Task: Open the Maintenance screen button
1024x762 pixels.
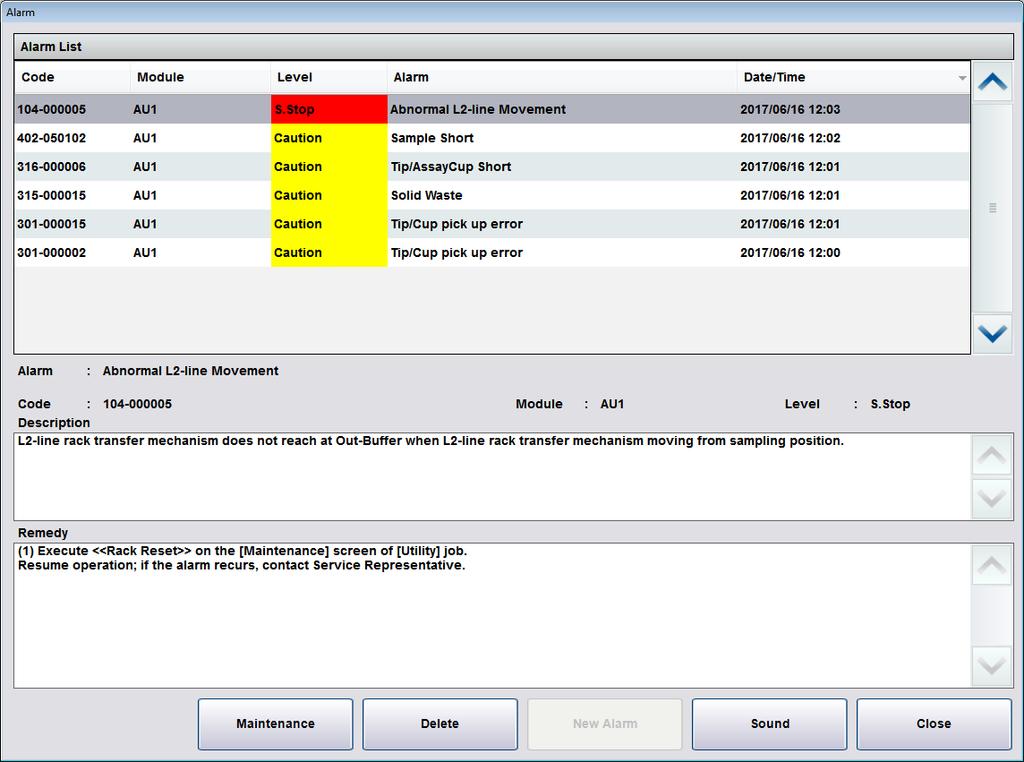Action: [x=275, y=723]
